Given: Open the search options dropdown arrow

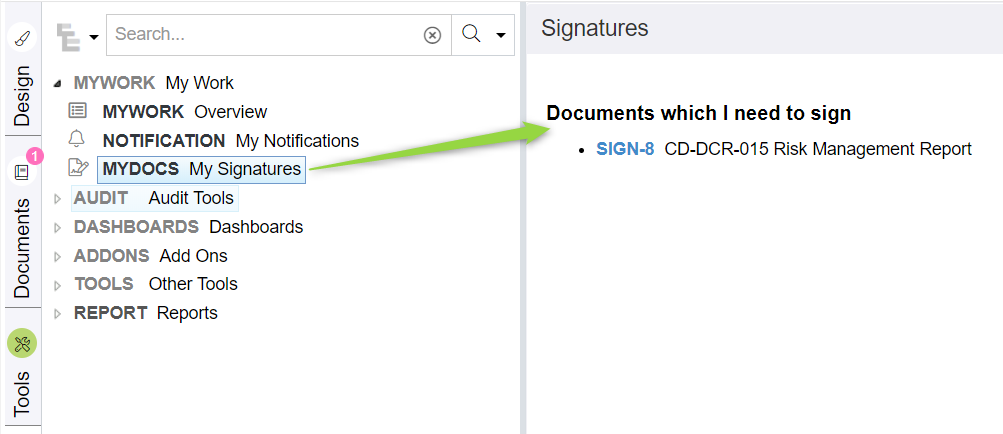Looking at the screenshot, I should [x=501, y=36].
